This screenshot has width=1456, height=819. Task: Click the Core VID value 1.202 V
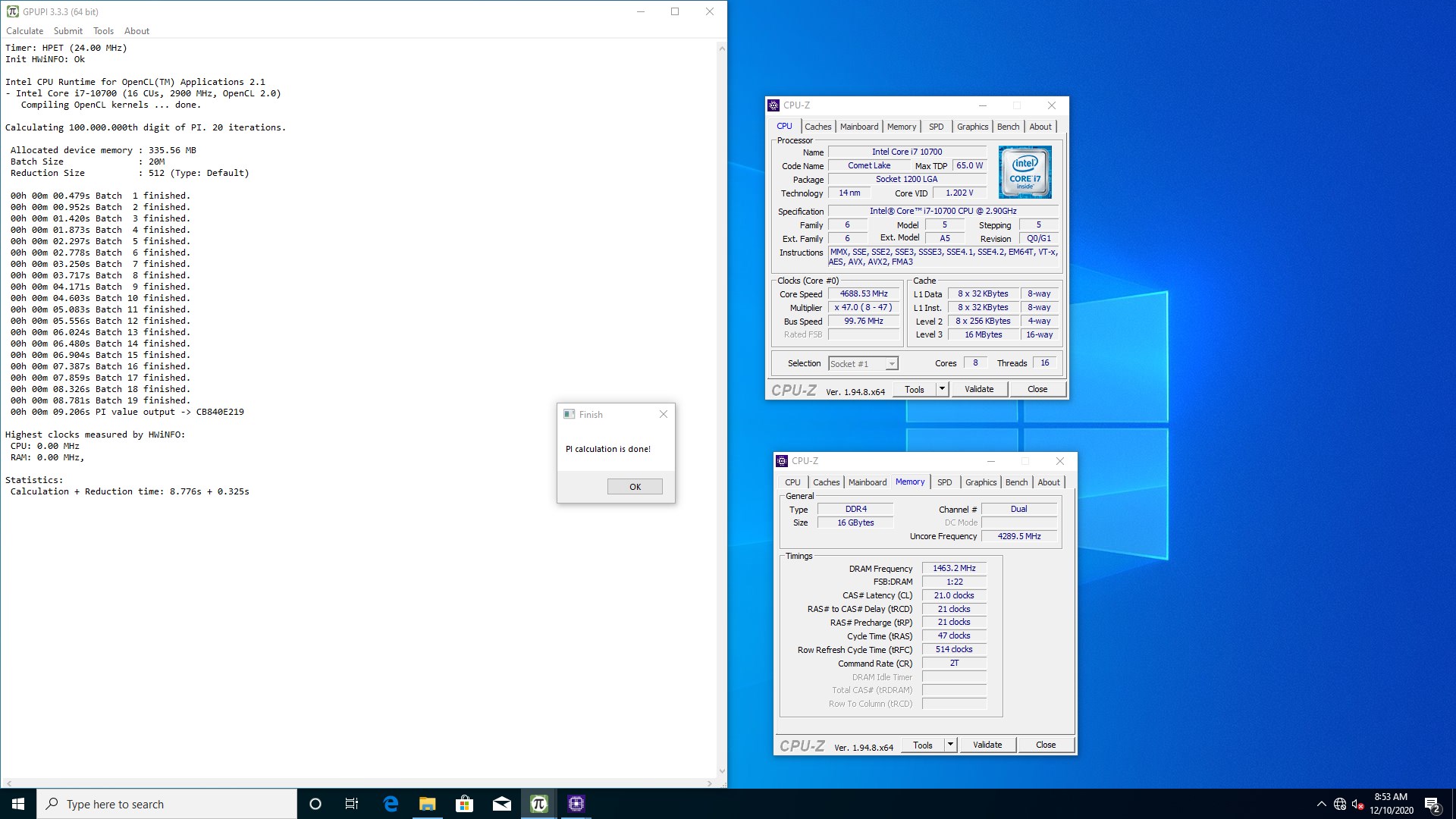coord(959,193)
